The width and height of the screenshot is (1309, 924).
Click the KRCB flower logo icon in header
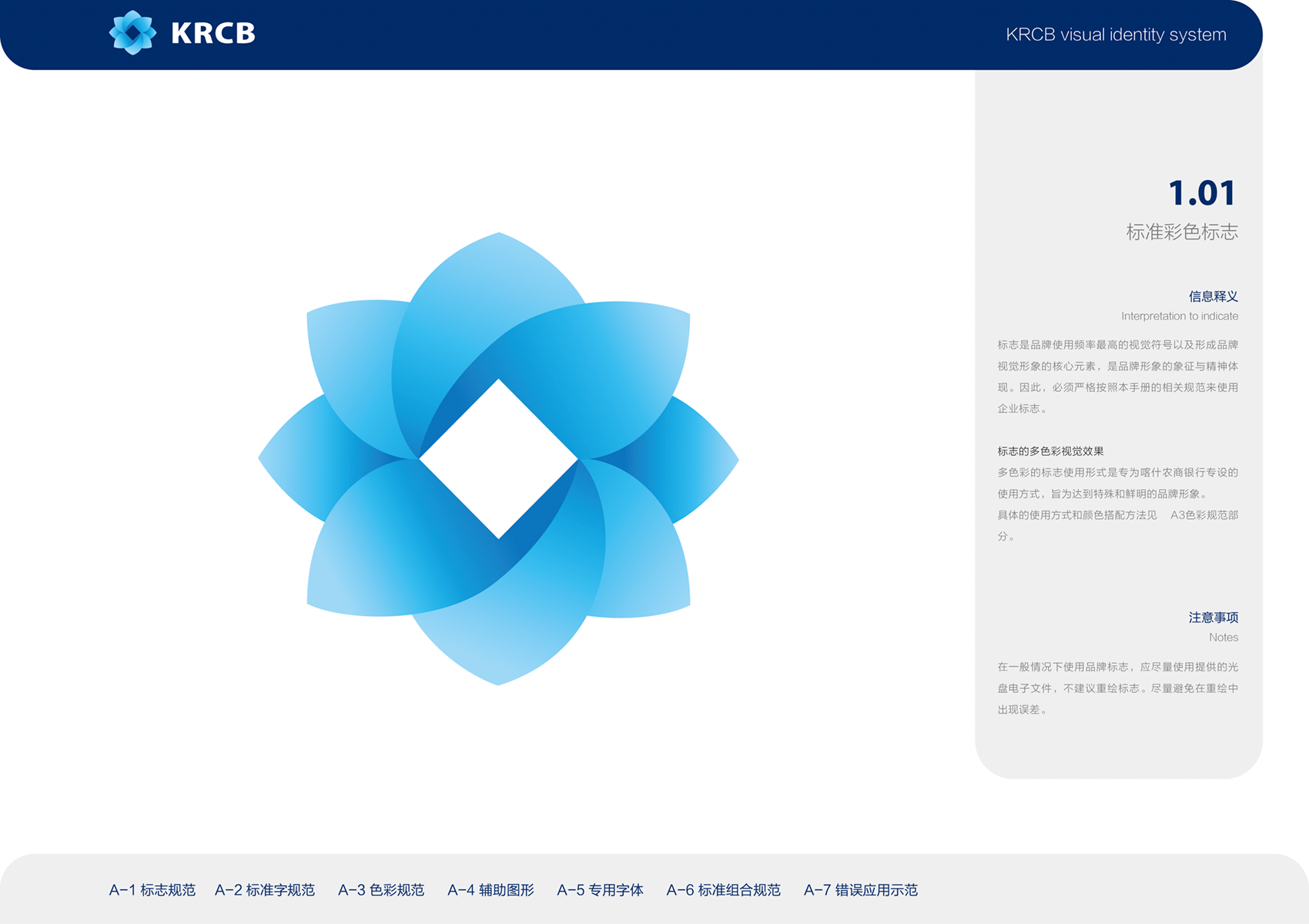[x=132, y=33]
